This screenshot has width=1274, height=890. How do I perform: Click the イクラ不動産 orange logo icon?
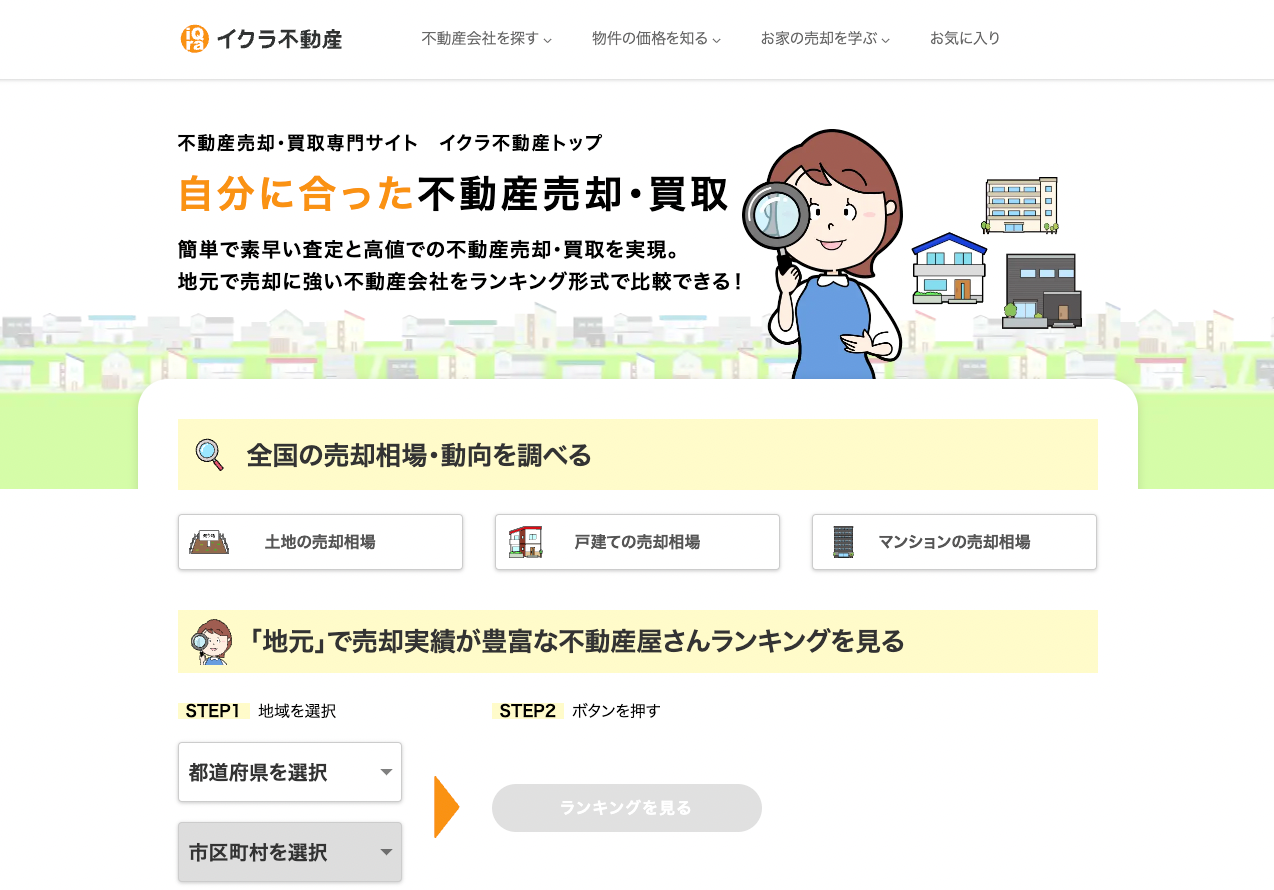(x=194, y=39)
